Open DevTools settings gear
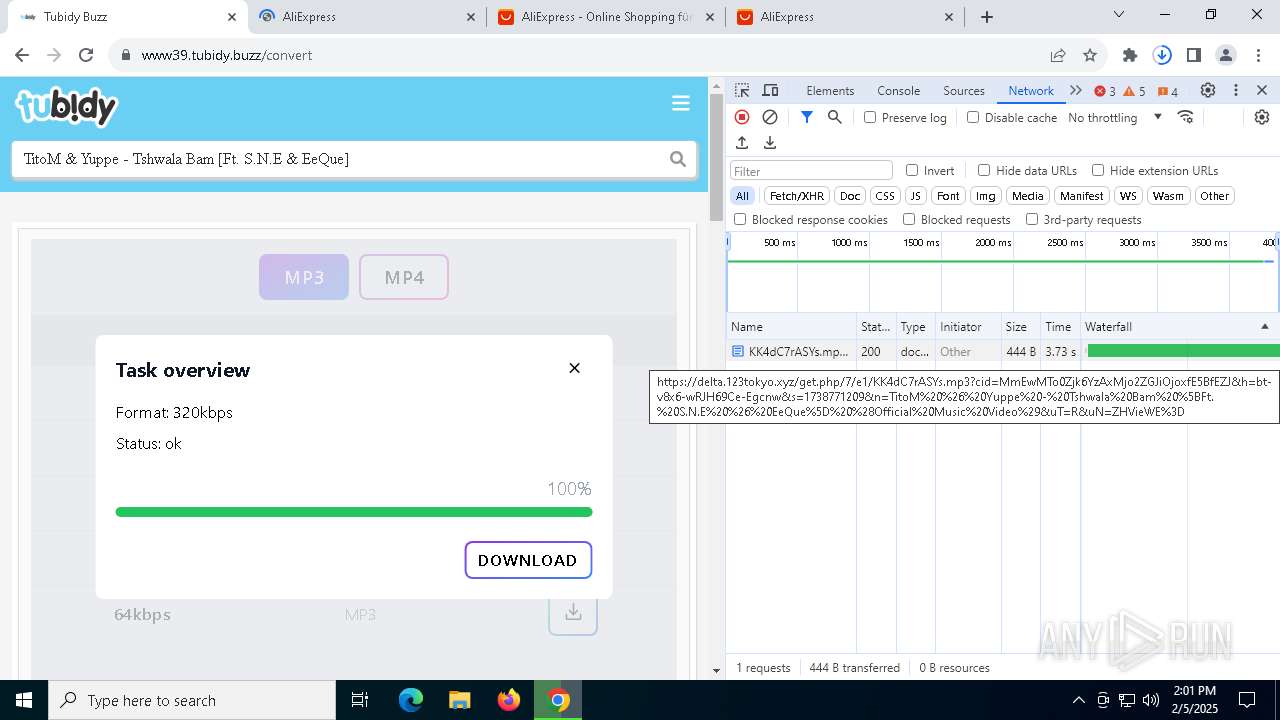 [x=1208, y=90]
